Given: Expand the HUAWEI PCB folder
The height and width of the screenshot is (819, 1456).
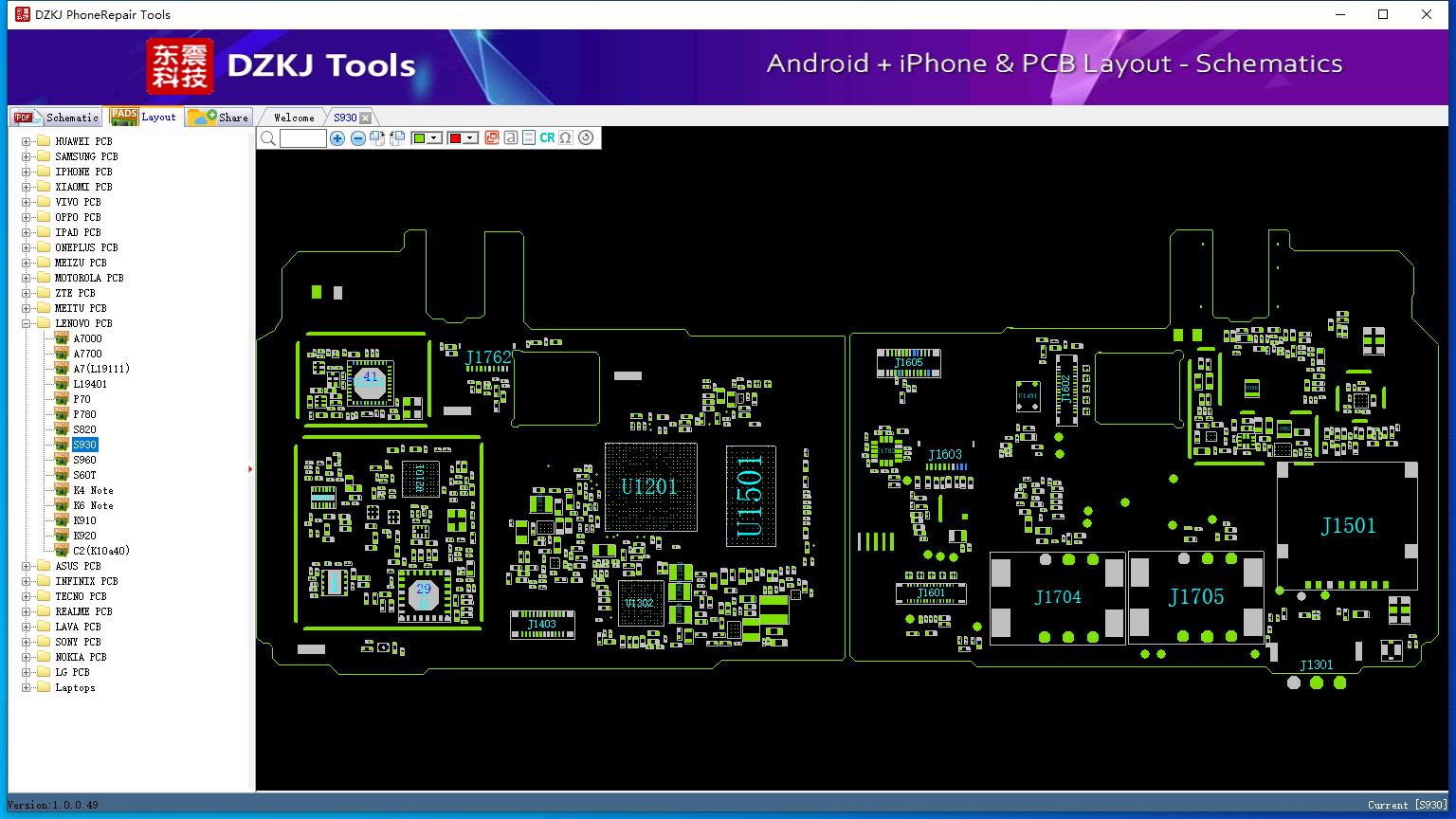Looking at the screenshot, I should tap(27, 141).
